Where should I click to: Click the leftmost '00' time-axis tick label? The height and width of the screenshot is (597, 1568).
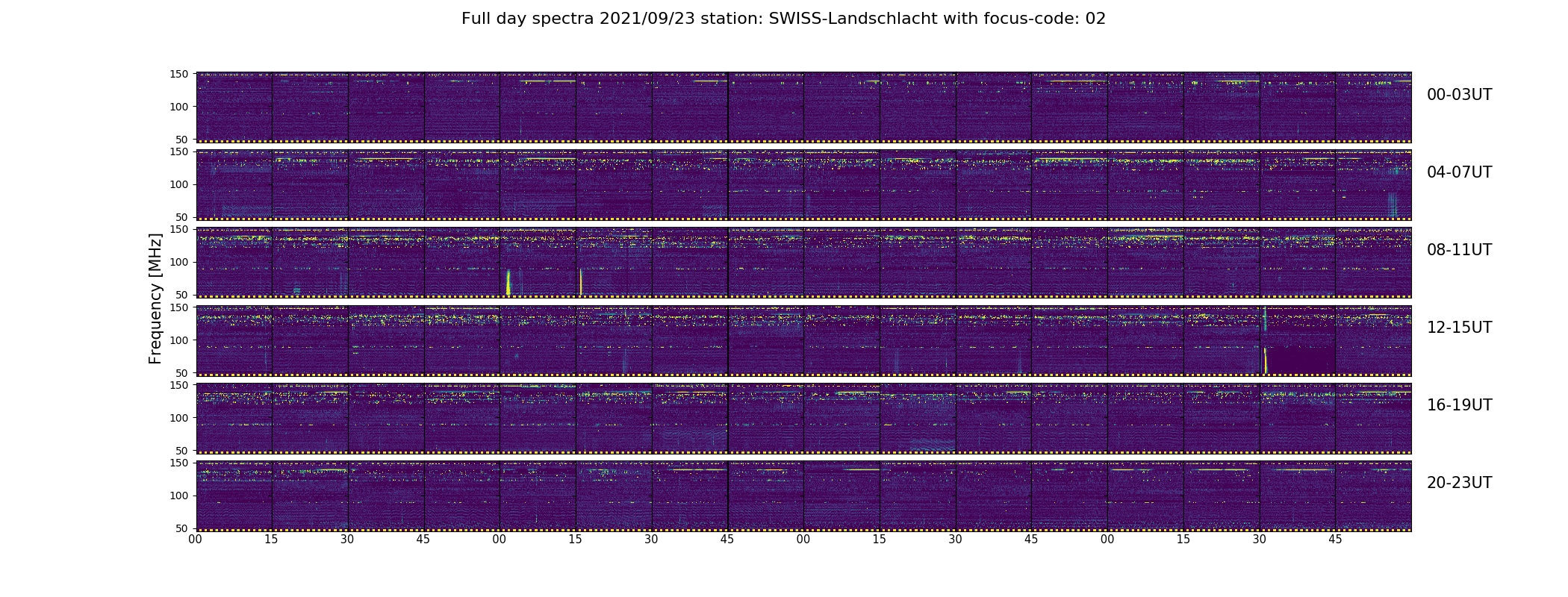pyautogui.click(x=196, y=540)
